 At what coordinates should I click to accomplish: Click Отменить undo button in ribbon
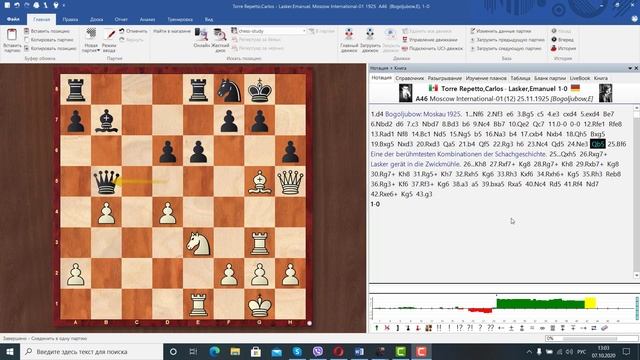coord(133,31)
